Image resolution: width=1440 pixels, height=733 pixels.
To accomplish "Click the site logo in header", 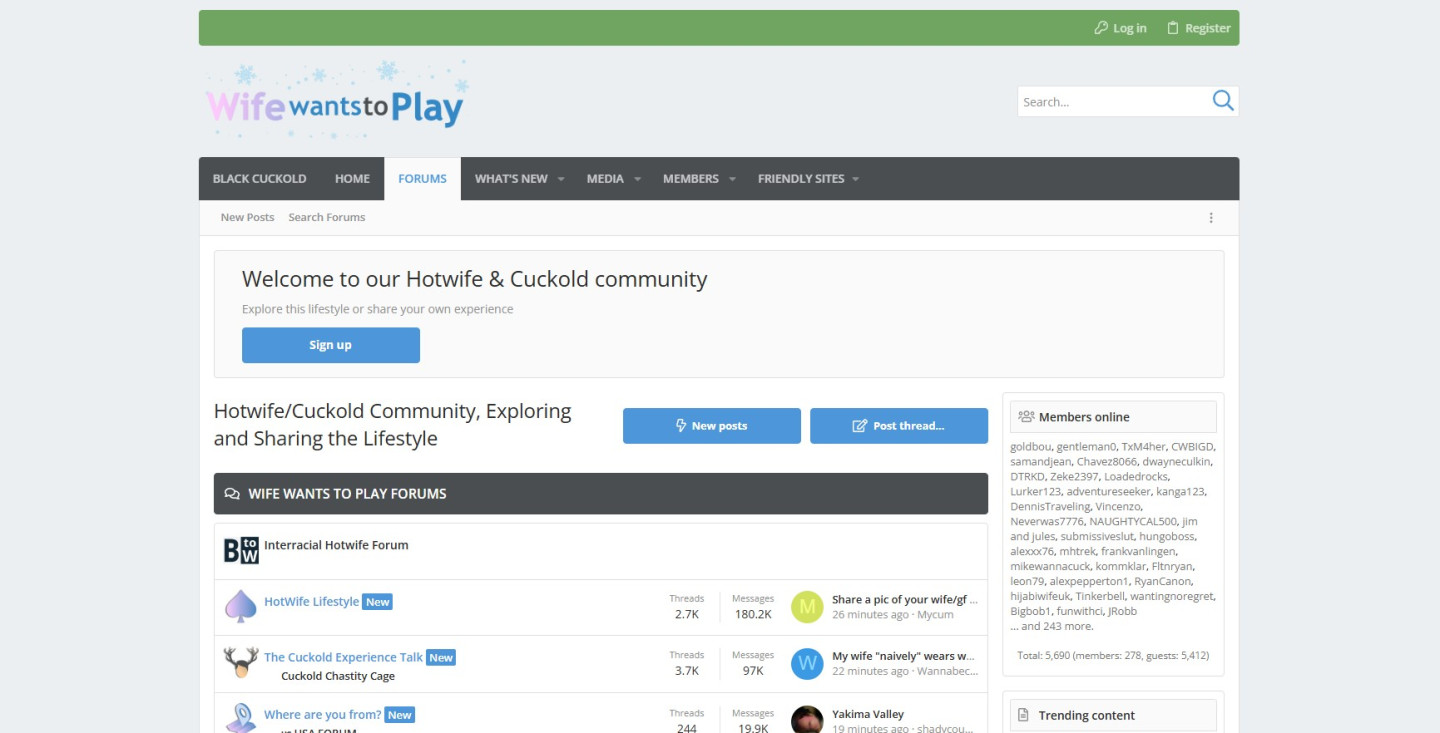I will pos(335,104).
